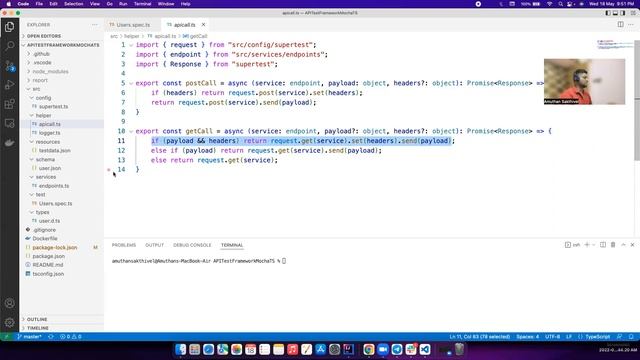Click Explorer more actions ellipsis

(x=95, y=25)
